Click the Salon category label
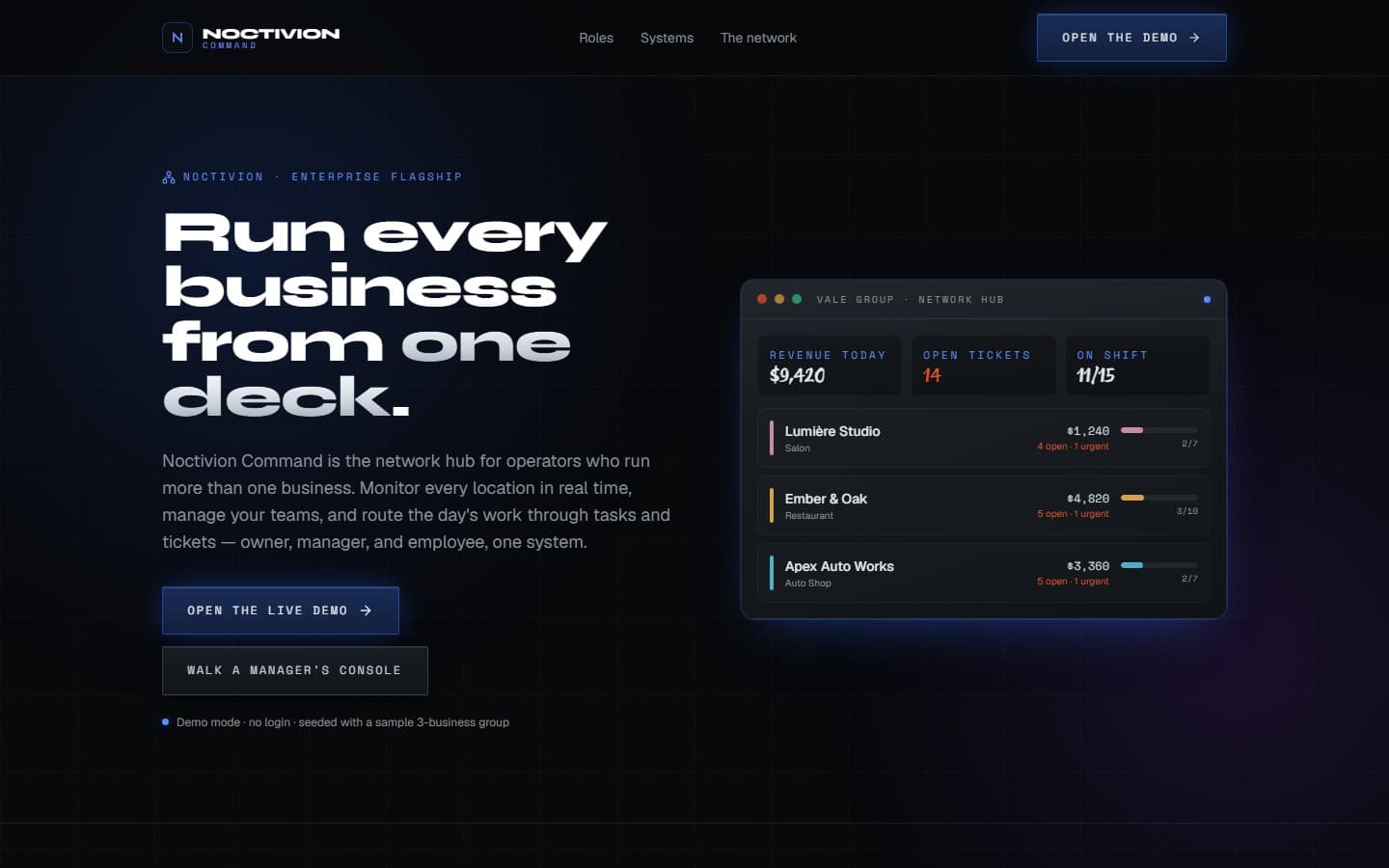1389x868 pixels. tap(798, 448)
